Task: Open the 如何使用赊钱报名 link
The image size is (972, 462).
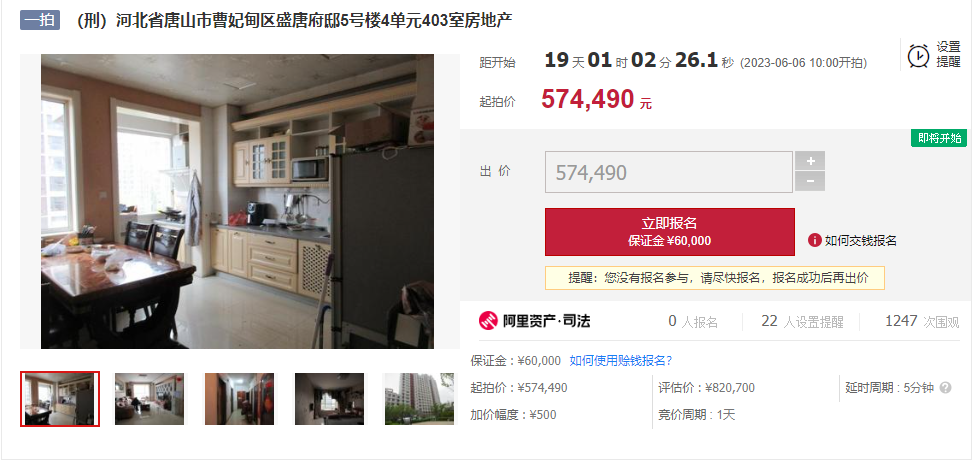Action: pyautogui.click(x=621, y=360)
